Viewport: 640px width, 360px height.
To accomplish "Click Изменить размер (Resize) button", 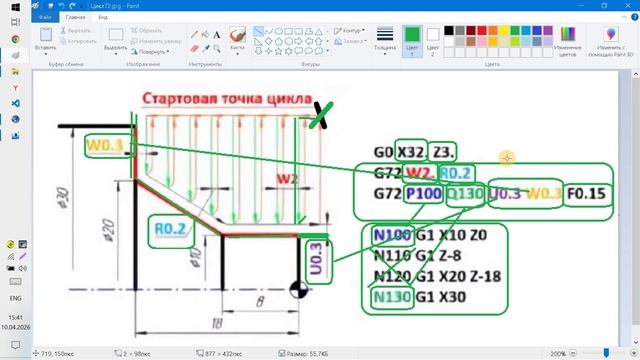I will click(156, 41).
